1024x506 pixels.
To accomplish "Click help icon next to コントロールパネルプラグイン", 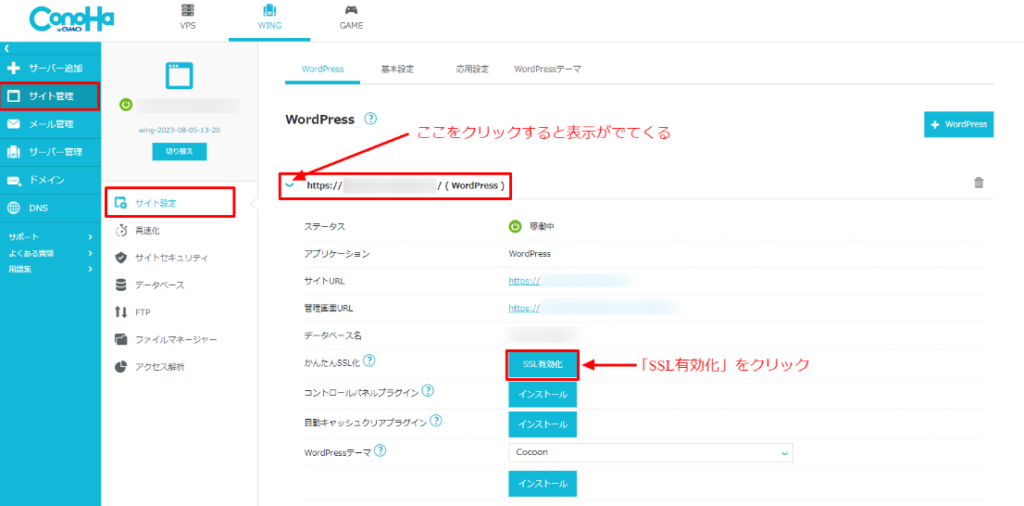I will 428,390.
